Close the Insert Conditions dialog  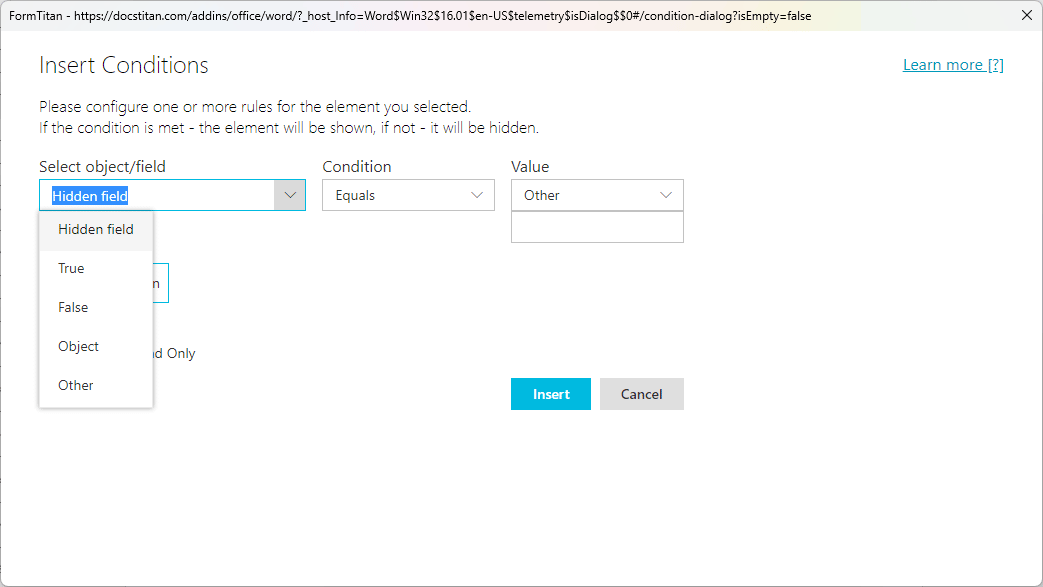[1027, 15]
